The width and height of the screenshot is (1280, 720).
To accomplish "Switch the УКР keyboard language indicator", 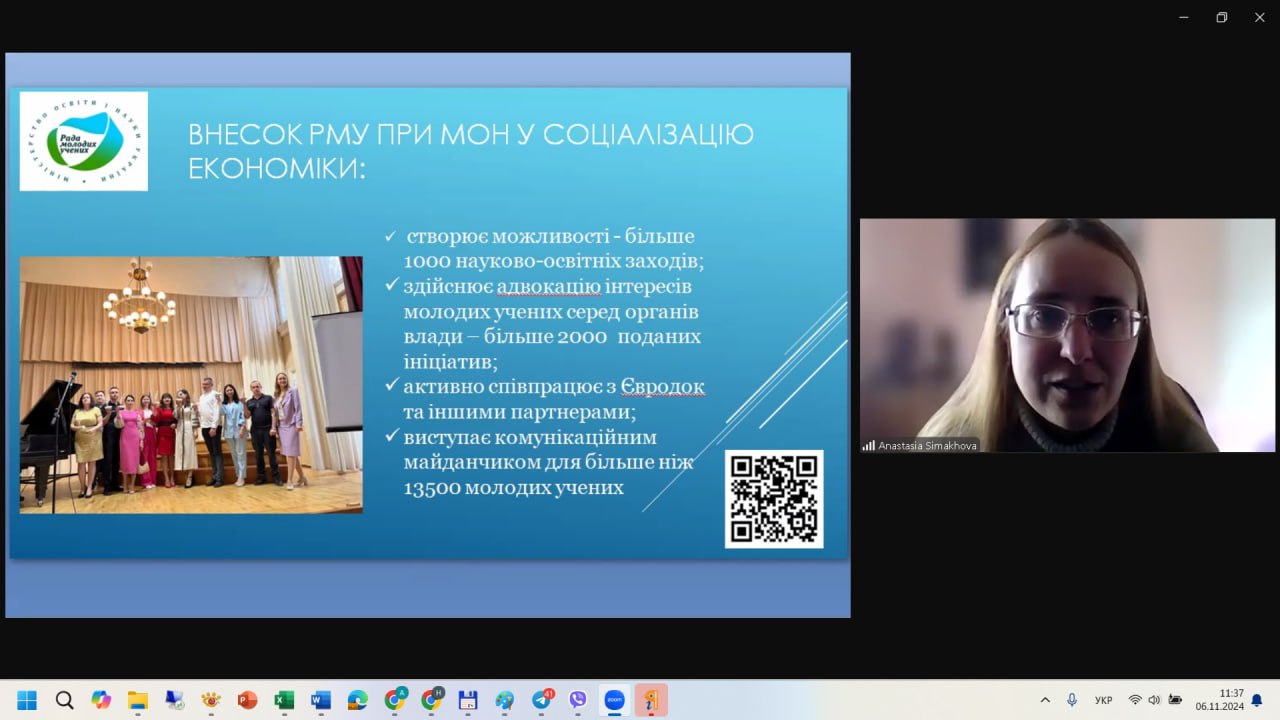I will [x=1104, y=700].
